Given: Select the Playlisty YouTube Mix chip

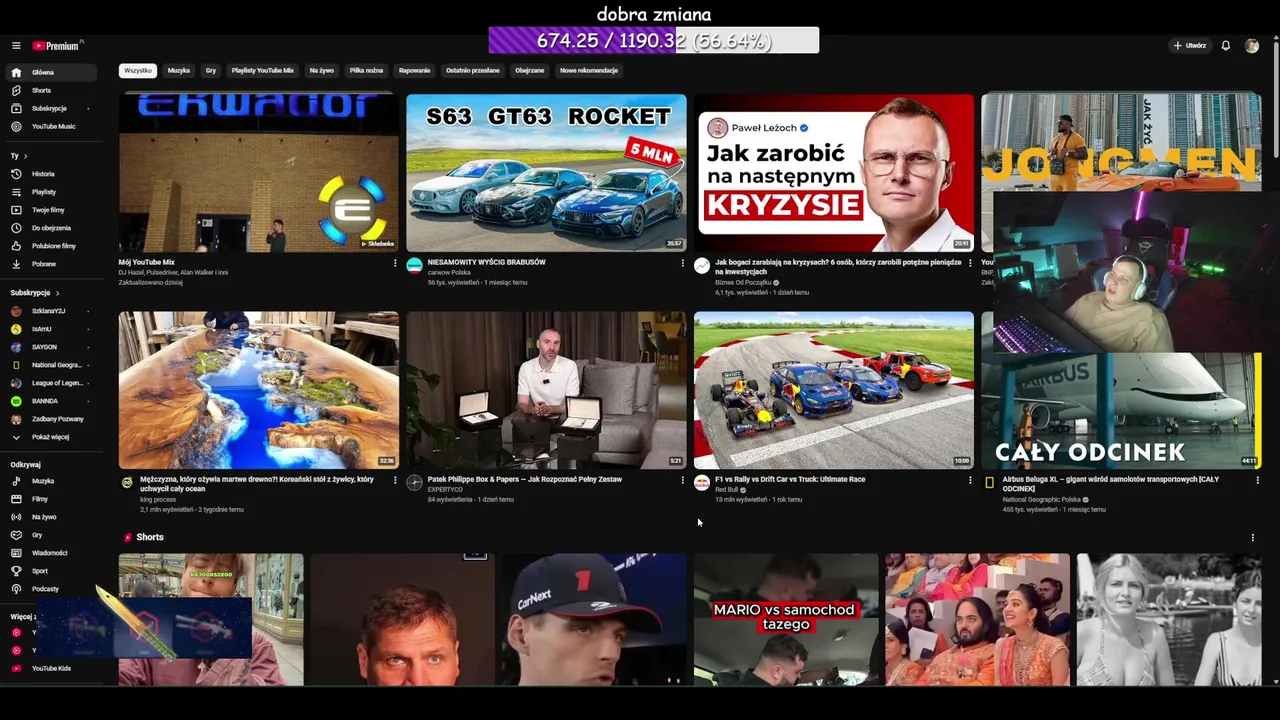Looking at the screenshot, I should click(263, 71).
